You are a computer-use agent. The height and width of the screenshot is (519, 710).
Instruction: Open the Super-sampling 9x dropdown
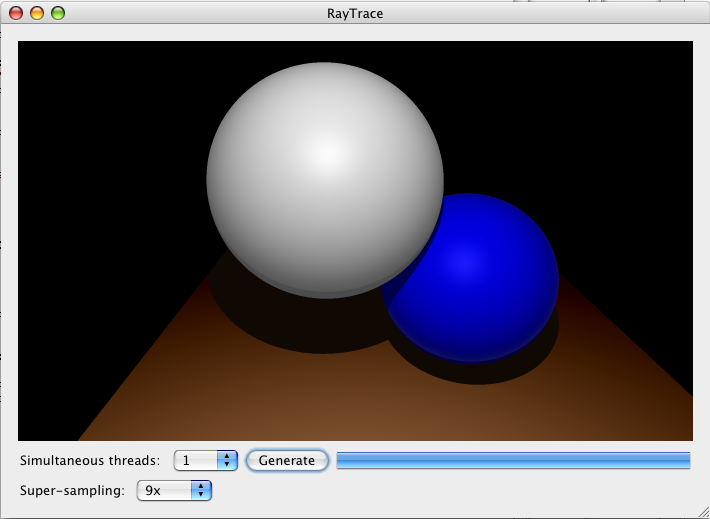pos(174,490)
